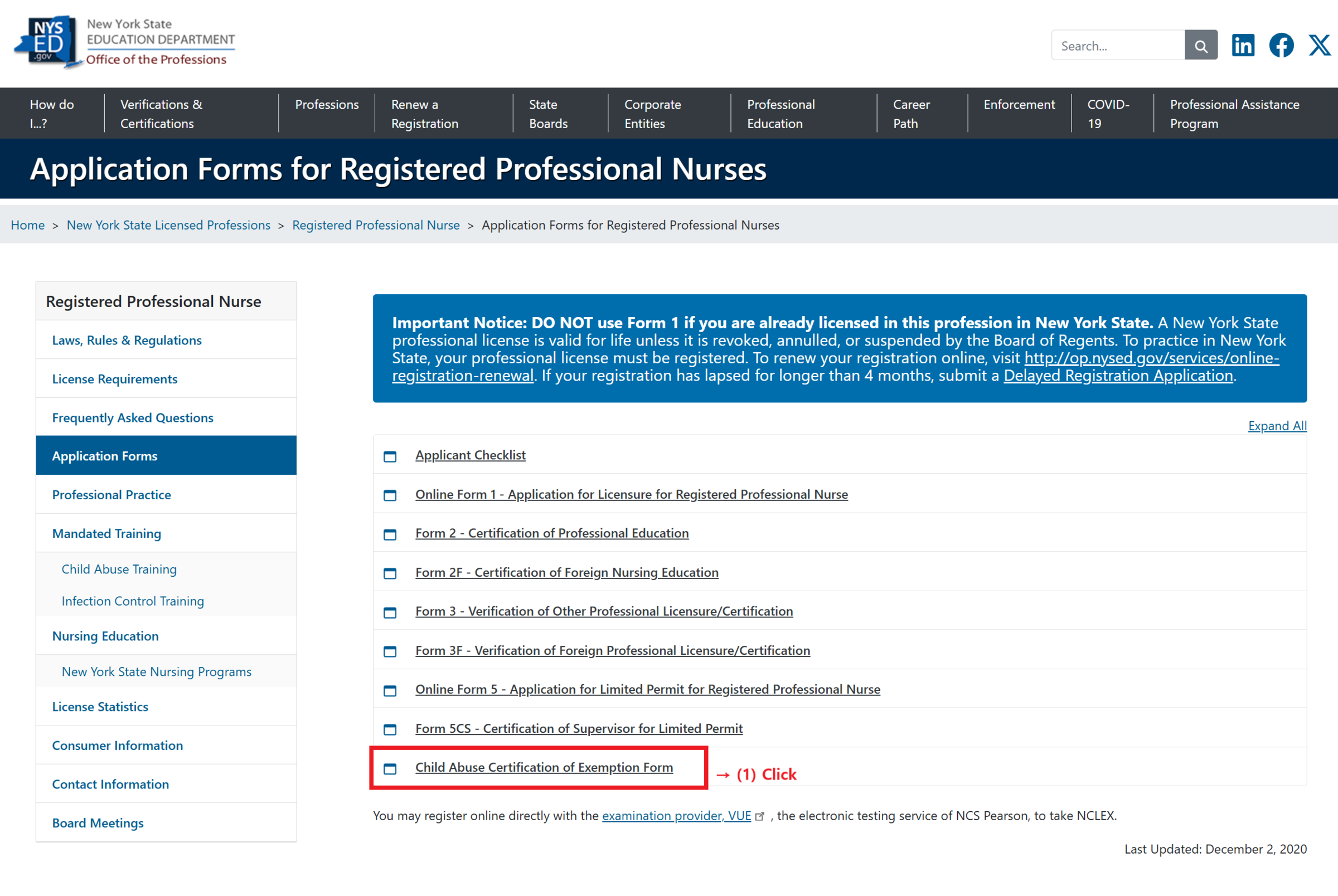
Task: Open New York State Nursing Programs sublink
Action: [157, 671]
